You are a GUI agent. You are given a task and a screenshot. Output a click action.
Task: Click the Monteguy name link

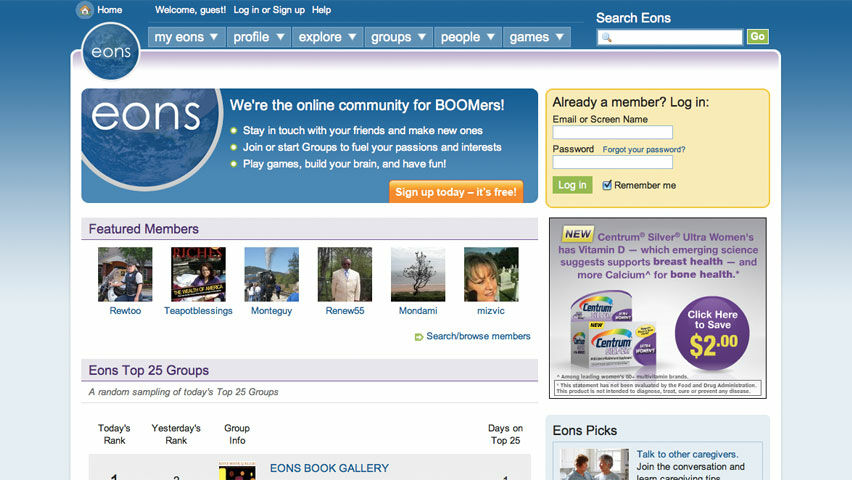tap(272, 311)
